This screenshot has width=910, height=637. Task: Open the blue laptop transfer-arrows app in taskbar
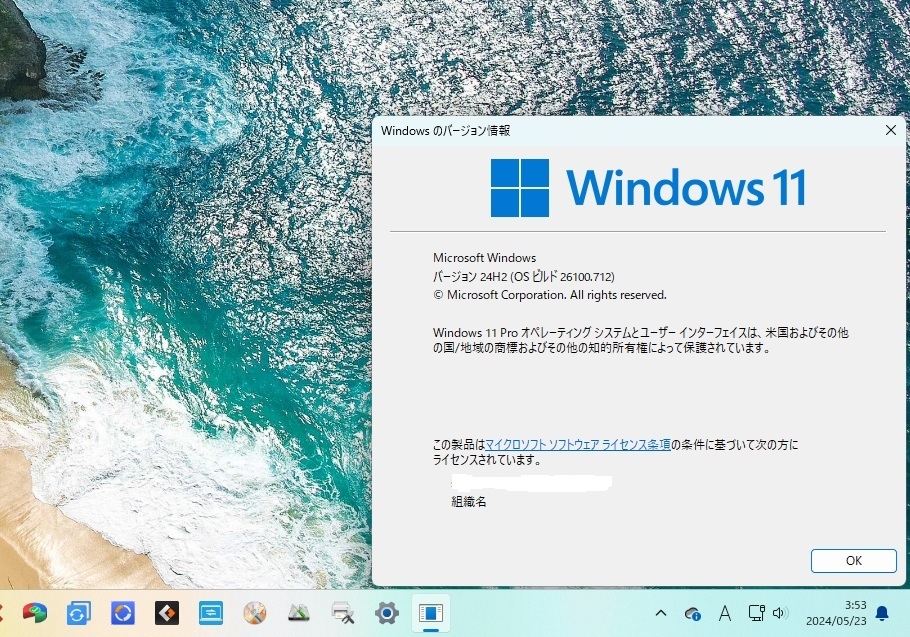tap(211, 613)
